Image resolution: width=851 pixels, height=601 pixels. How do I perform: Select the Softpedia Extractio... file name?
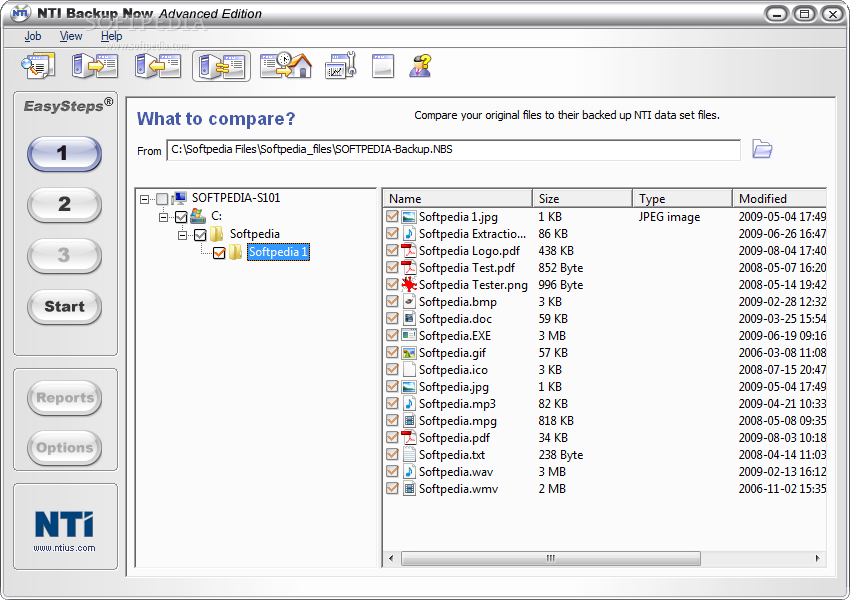pos(472,233)
